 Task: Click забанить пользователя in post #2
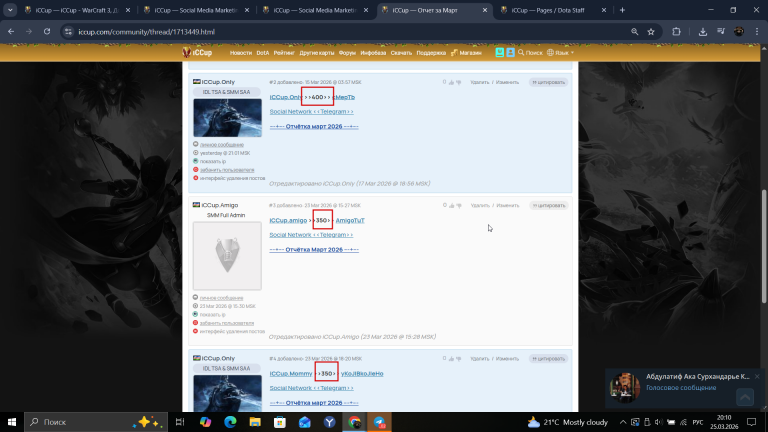pyautogui.click(x=227, y=169)
